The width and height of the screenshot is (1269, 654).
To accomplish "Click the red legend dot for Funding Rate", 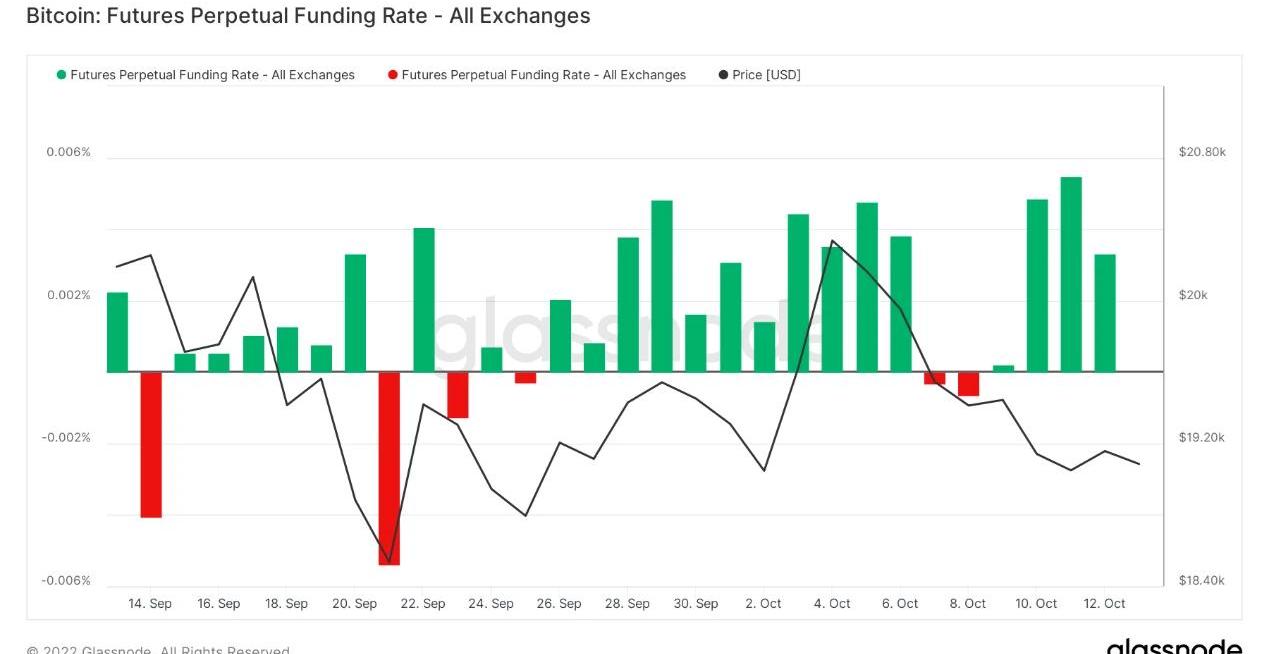I will [x=393, y=75].
